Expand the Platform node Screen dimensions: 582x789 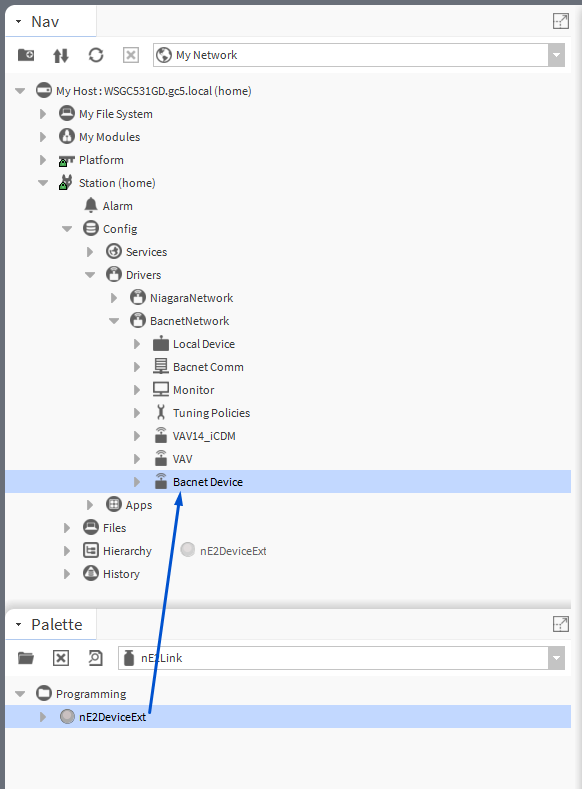(43, 160)
